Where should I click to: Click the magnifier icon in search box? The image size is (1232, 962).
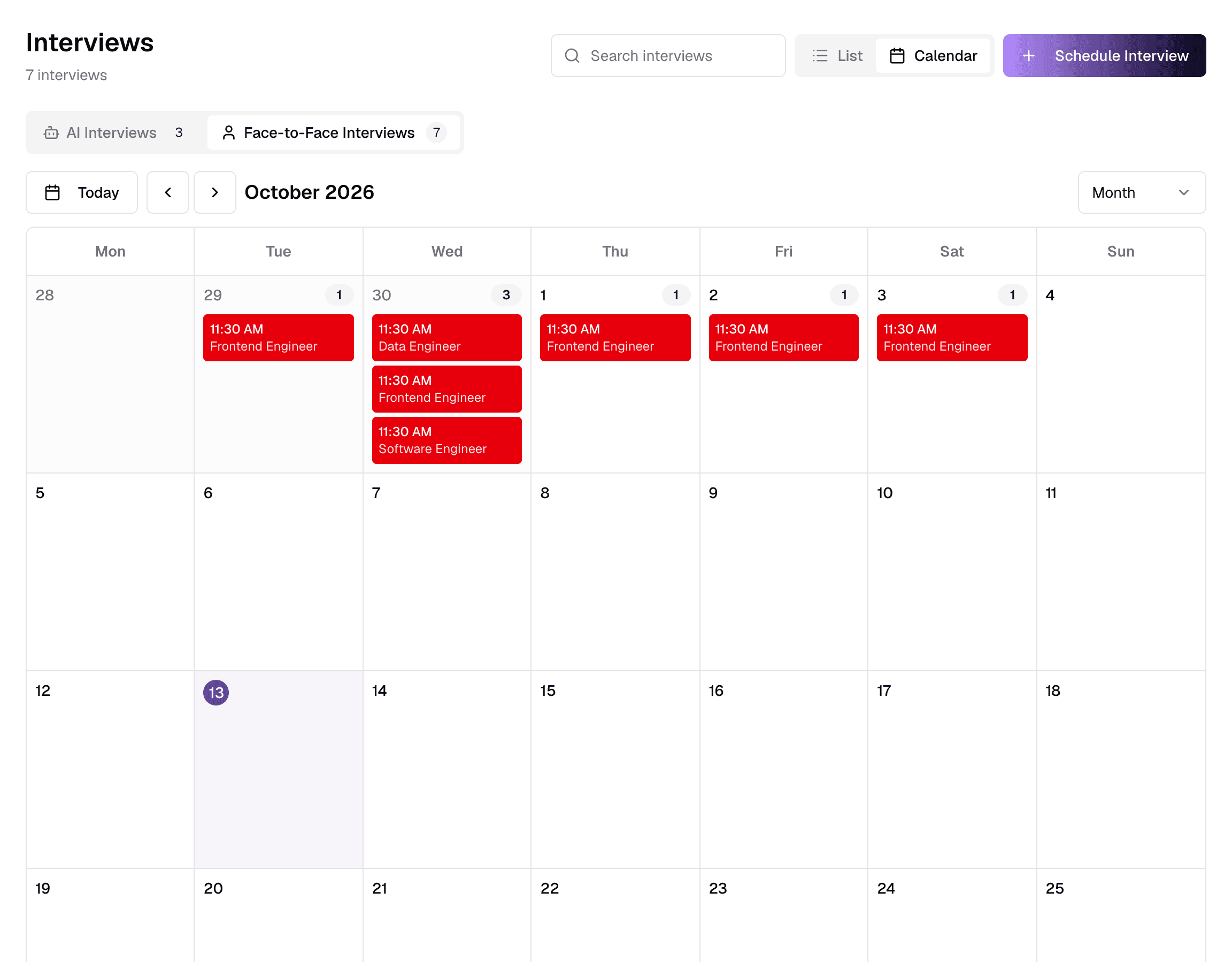(572, 55)
